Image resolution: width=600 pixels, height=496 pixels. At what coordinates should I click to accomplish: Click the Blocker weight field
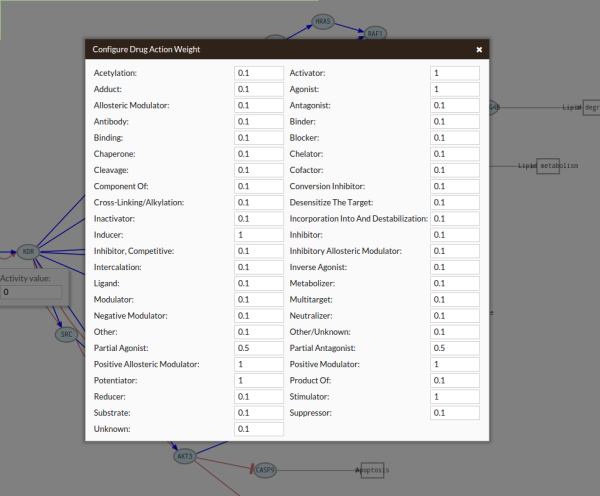455,138
